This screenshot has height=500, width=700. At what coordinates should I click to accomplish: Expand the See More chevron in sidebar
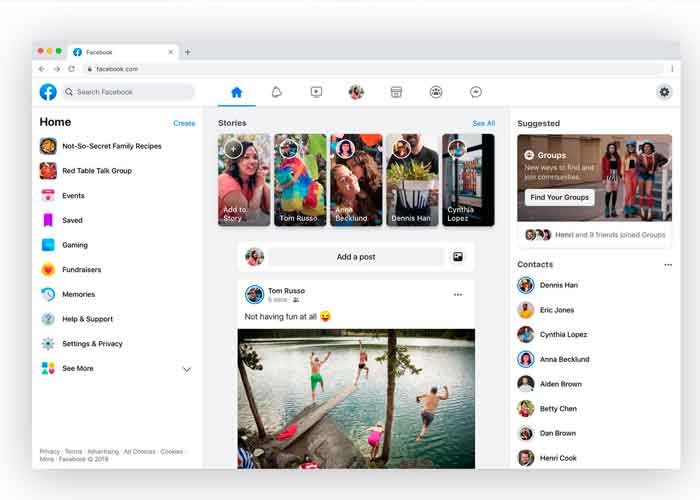[186, 369]
